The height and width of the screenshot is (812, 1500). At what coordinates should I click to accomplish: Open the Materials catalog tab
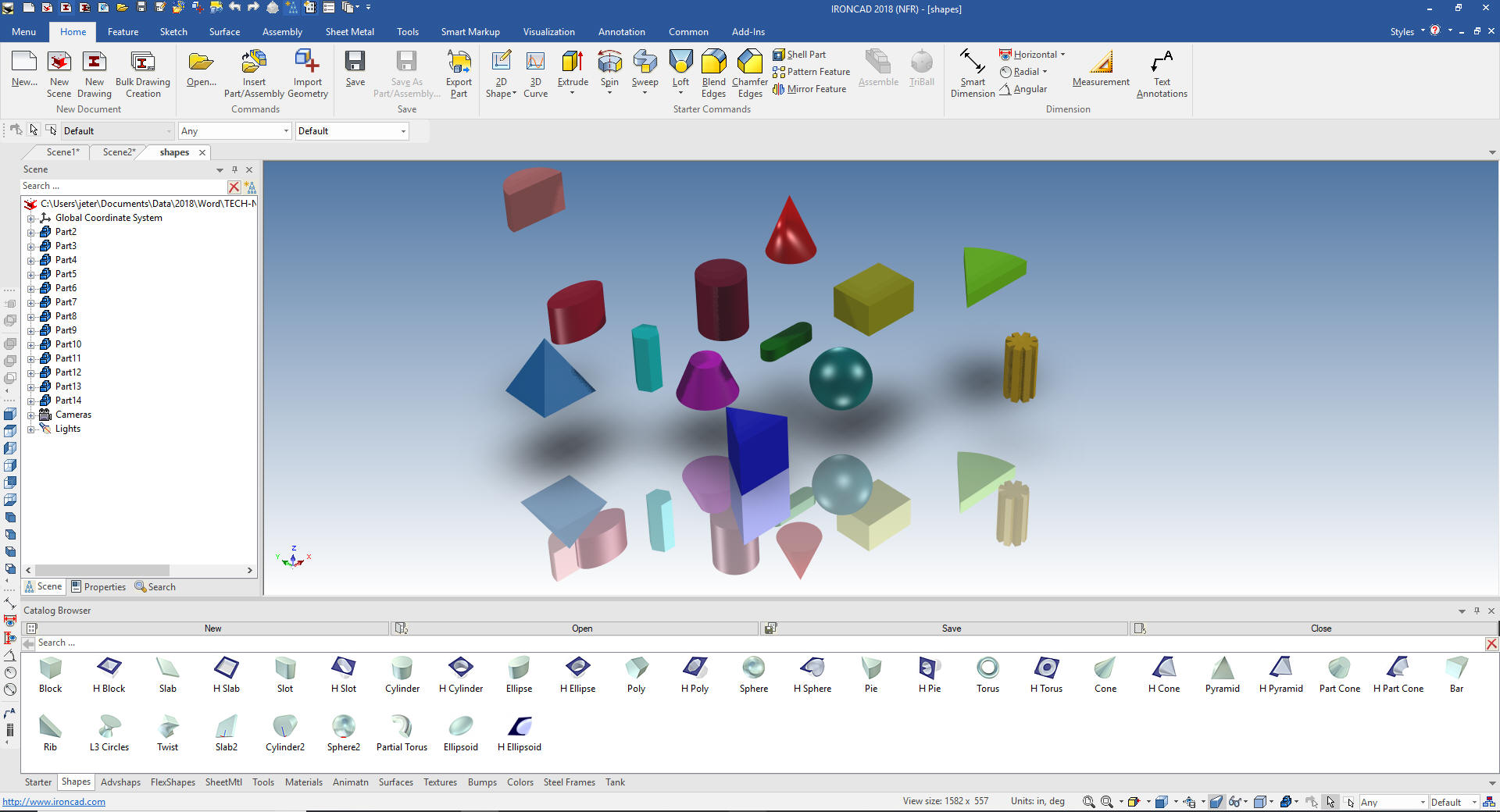(303, 782)
